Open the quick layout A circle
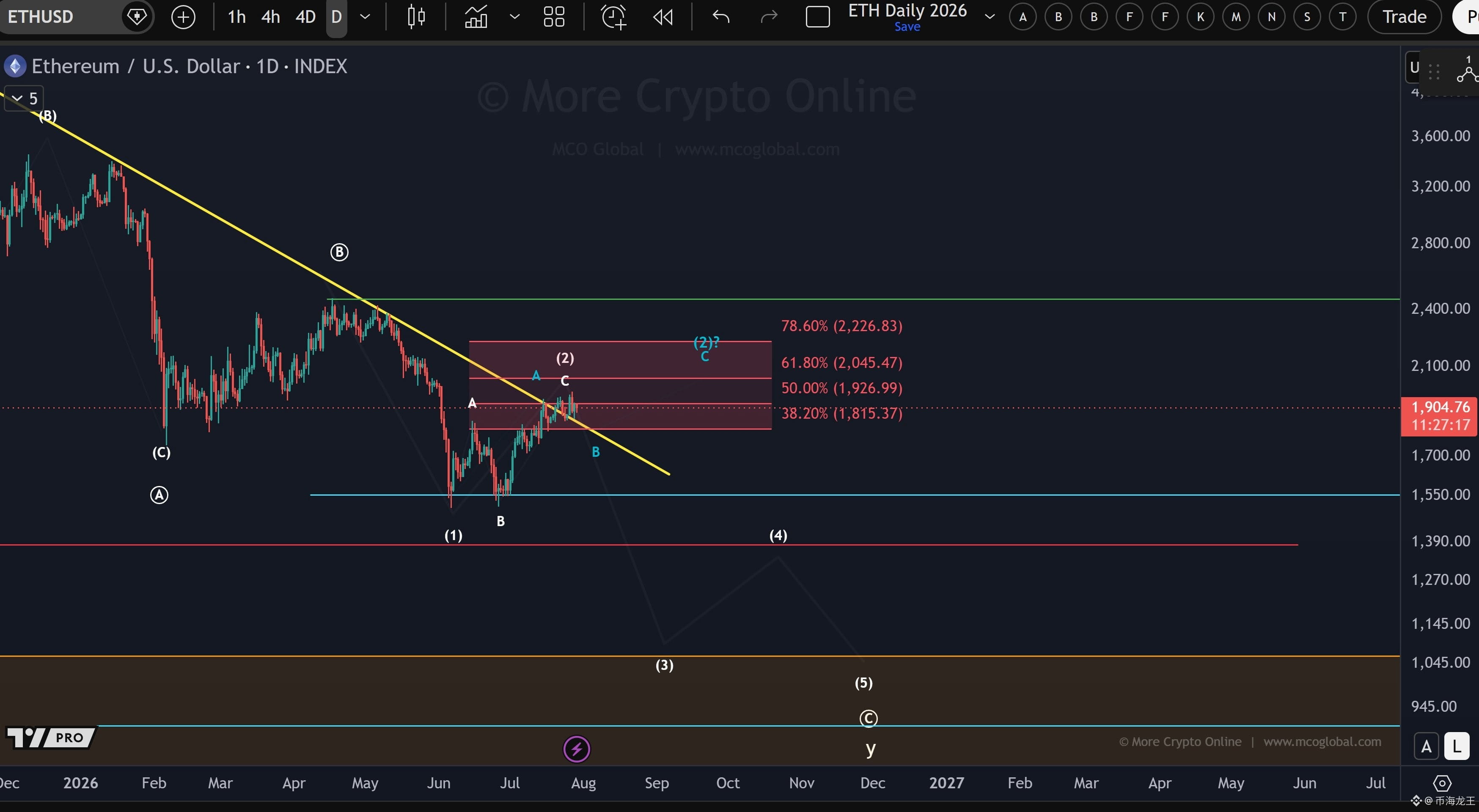 1023,16
